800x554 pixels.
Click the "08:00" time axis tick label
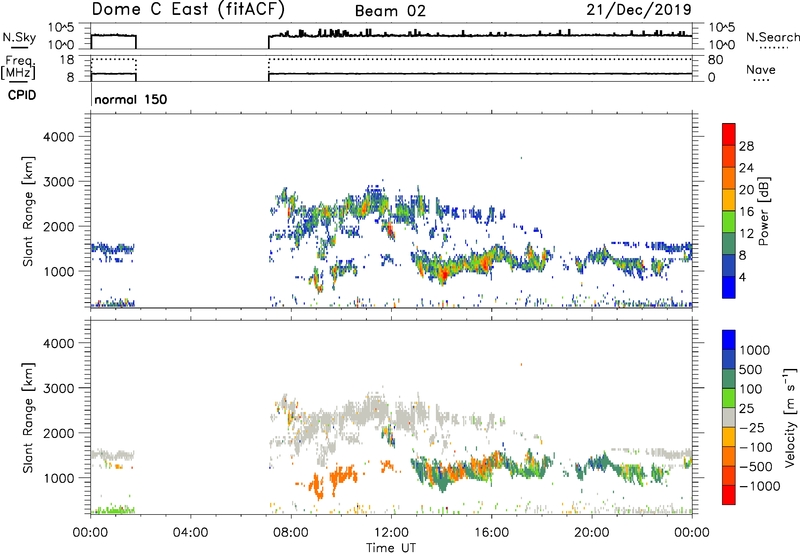[291, 533]
